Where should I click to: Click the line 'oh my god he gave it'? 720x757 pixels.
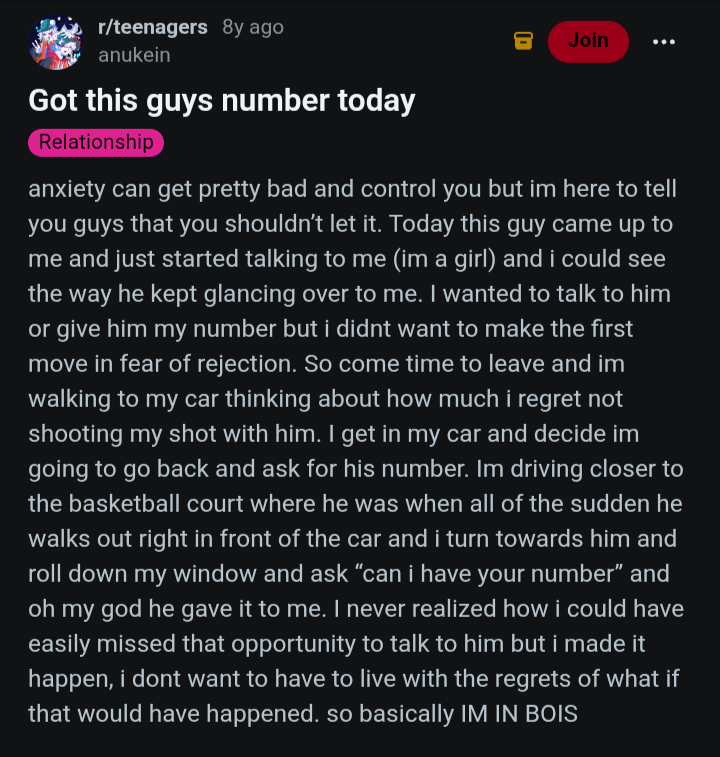356,609
